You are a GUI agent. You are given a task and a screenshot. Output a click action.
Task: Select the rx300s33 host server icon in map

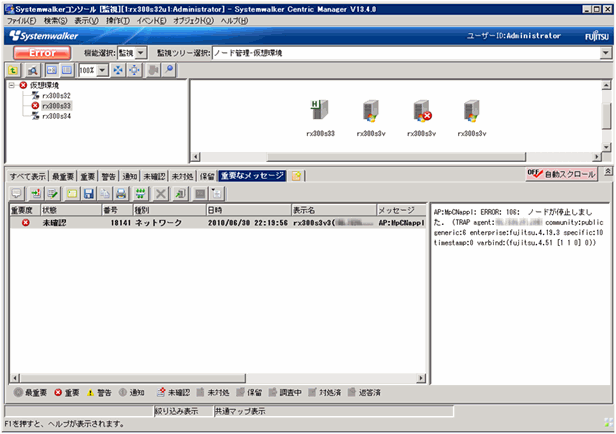click(320, 112)
